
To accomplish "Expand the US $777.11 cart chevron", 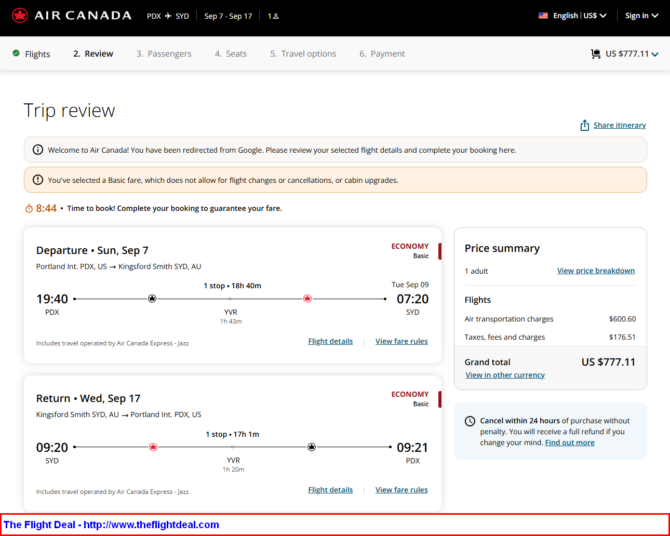I will coord(655,54).
